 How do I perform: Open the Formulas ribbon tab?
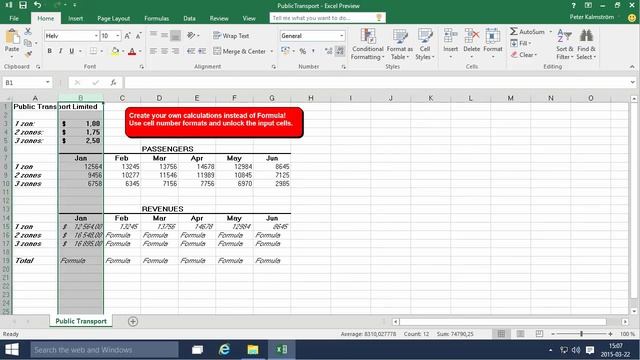point(156,18)
